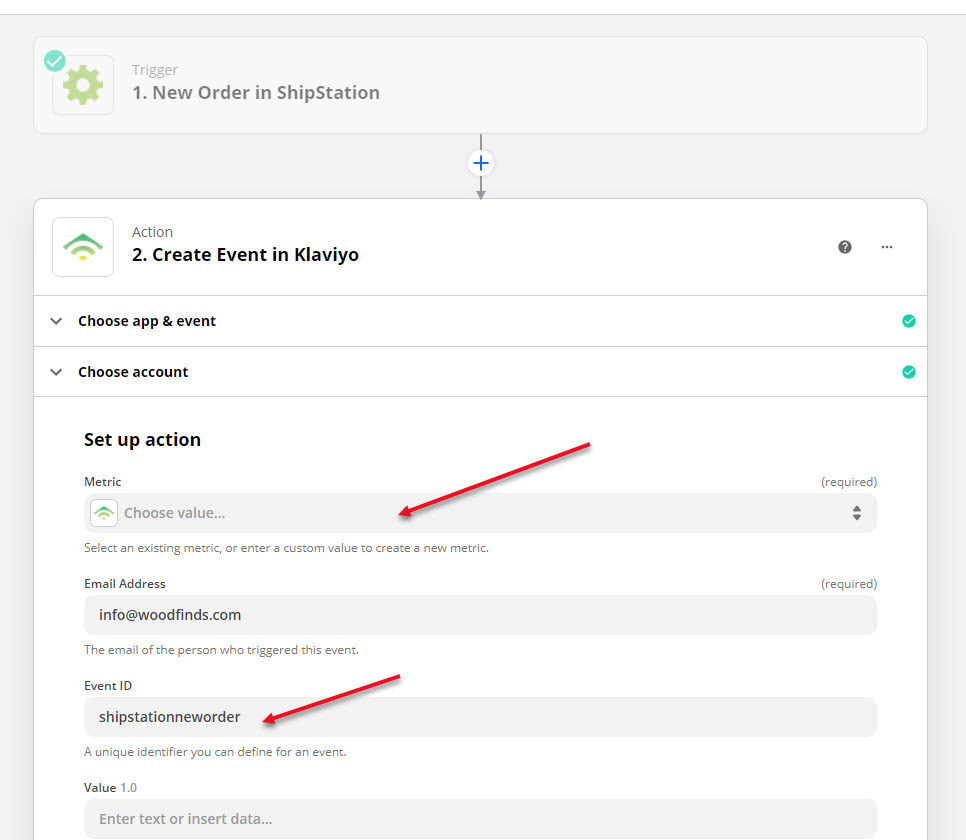Click the Klaviyo icon inside Metric field
The width and height of the screenshot is (966, 840).
pos(104,513)
